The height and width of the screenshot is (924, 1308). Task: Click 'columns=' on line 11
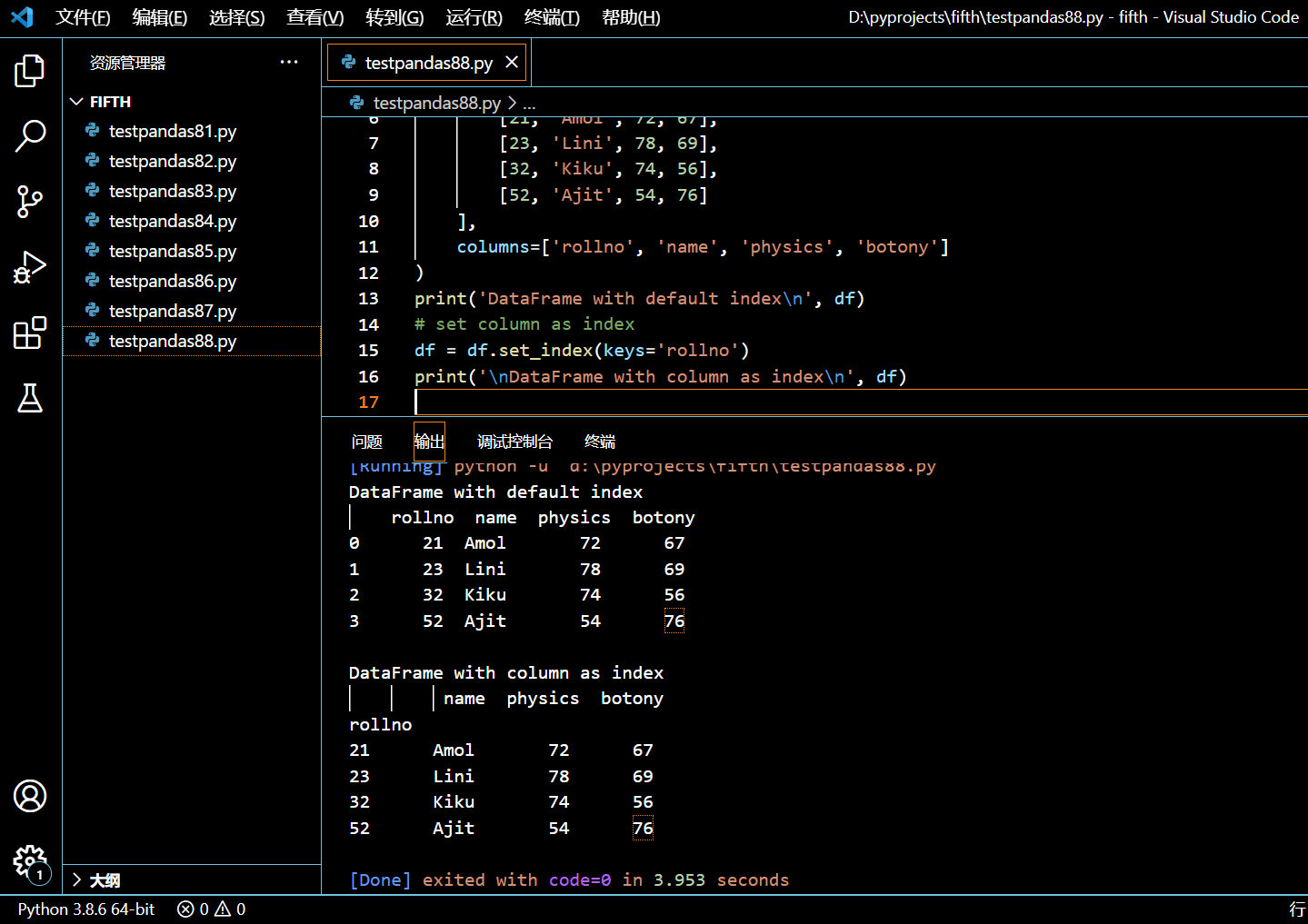[x=498, y=247]
